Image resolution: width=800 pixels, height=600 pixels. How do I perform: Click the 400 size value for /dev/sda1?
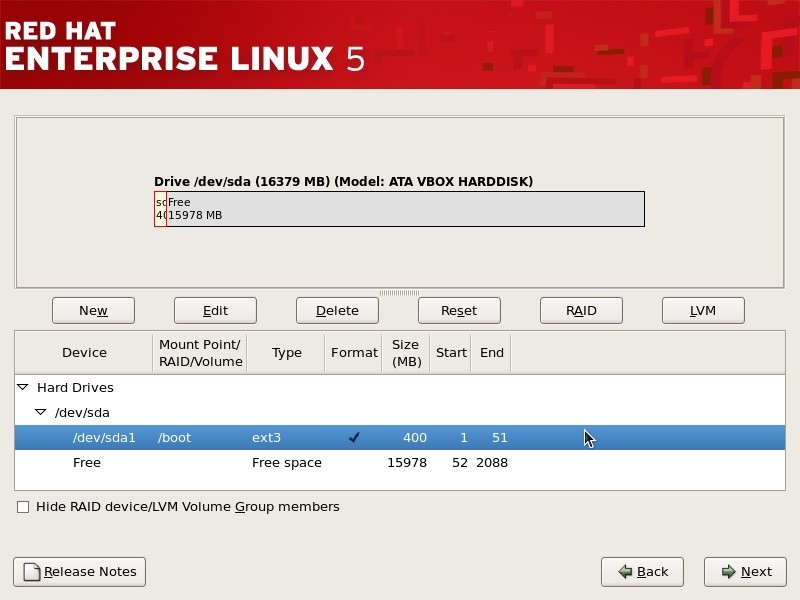click(415, 438)
